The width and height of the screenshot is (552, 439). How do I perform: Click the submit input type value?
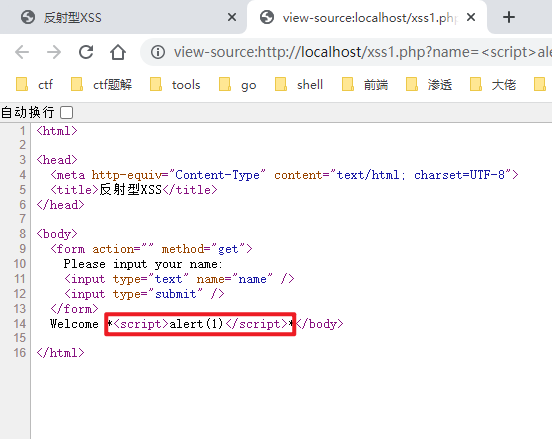tap(176, 294)
